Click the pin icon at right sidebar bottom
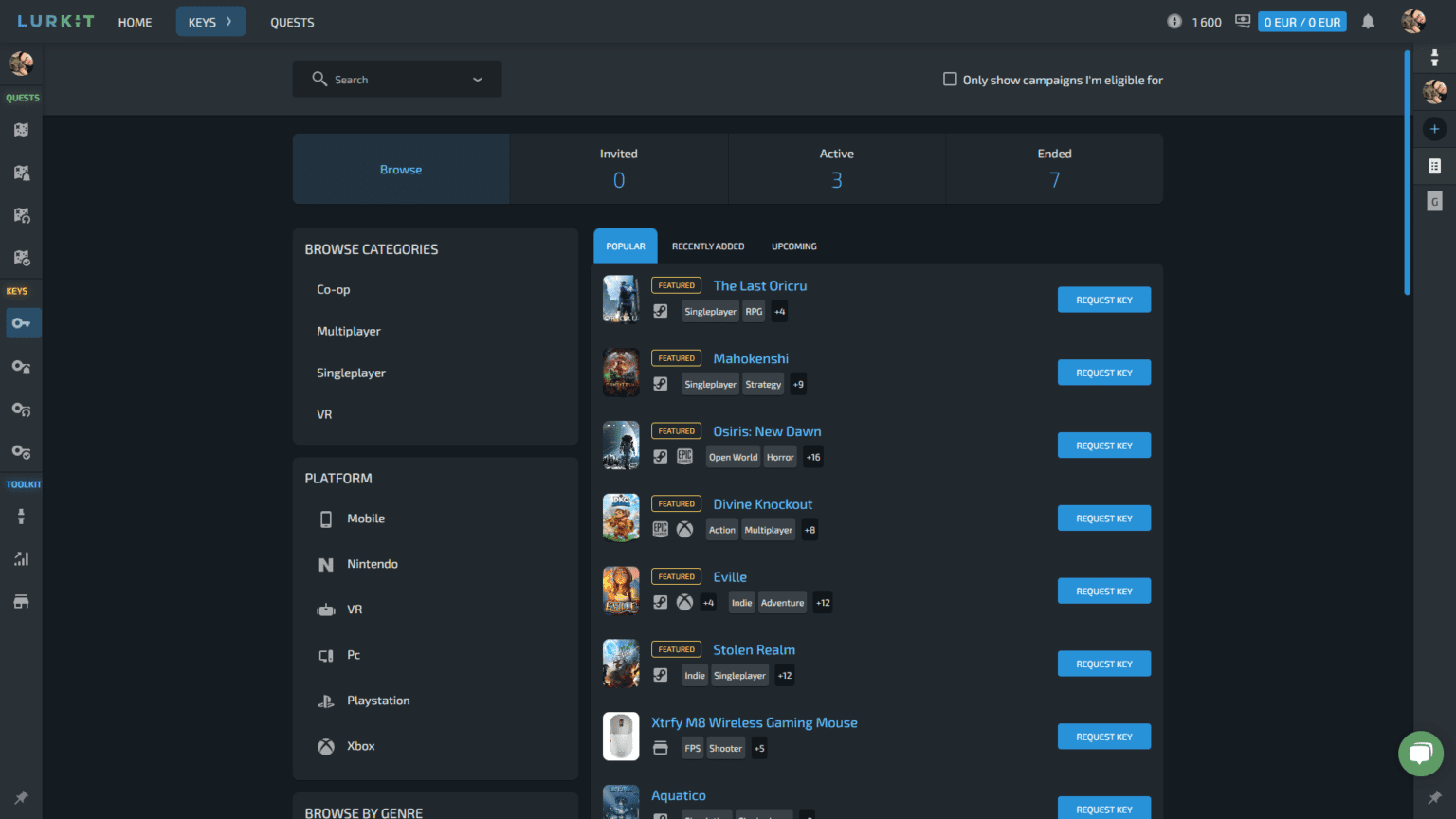1456x819 pixels. click(x=1434, y=798)
